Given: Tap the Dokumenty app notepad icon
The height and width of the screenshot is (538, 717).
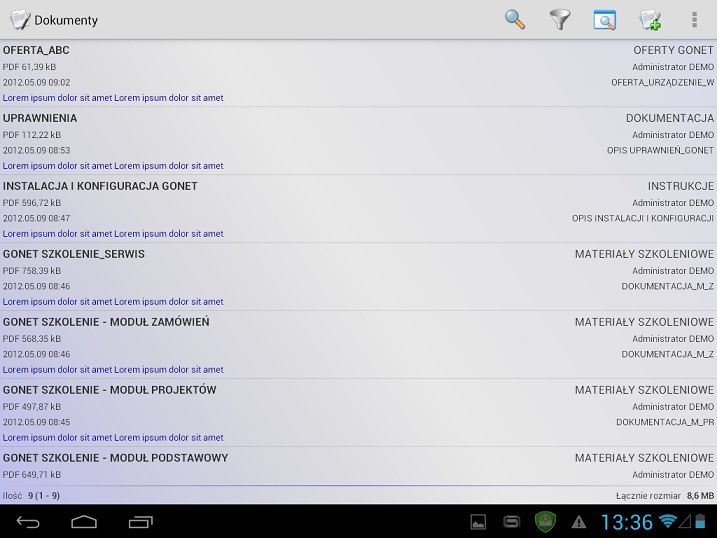Looking at the screenshot, I should pyautogui.click(x=20, y=20).
